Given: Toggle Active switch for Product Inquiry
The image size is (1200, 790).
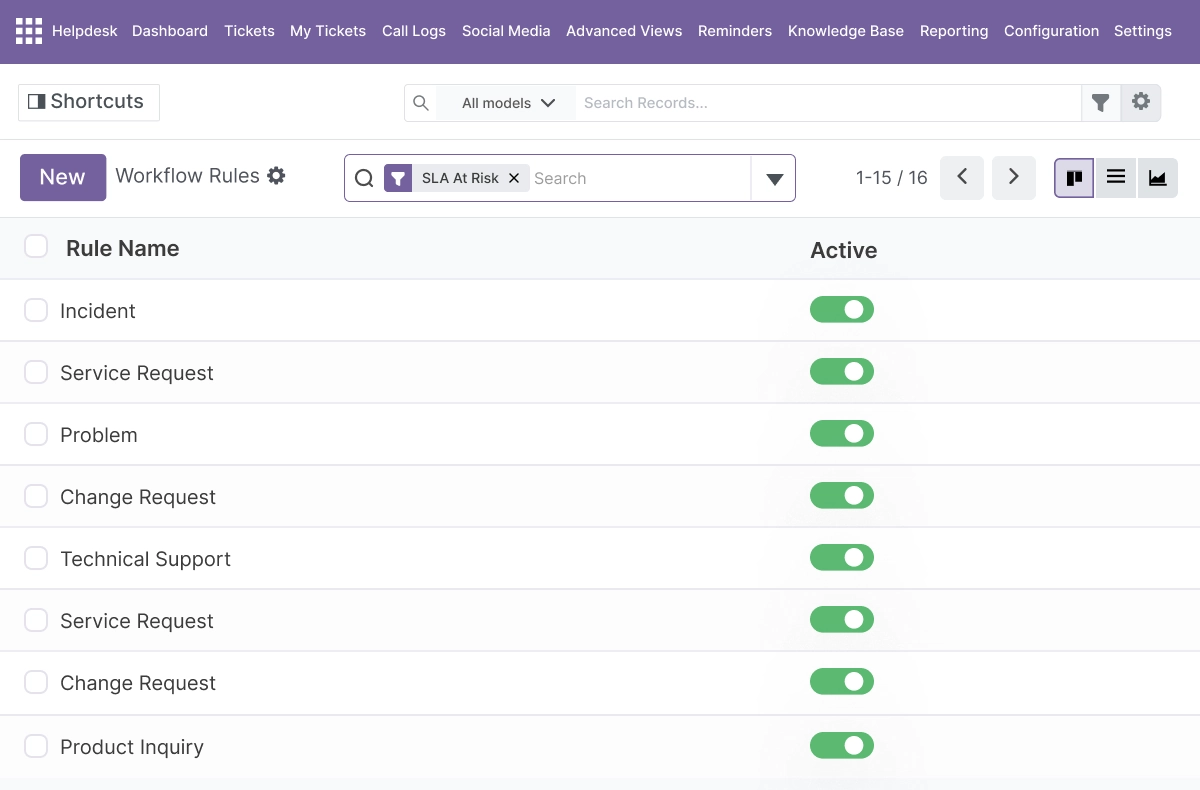Looking at the screenshot, I should tap(842, 746).
